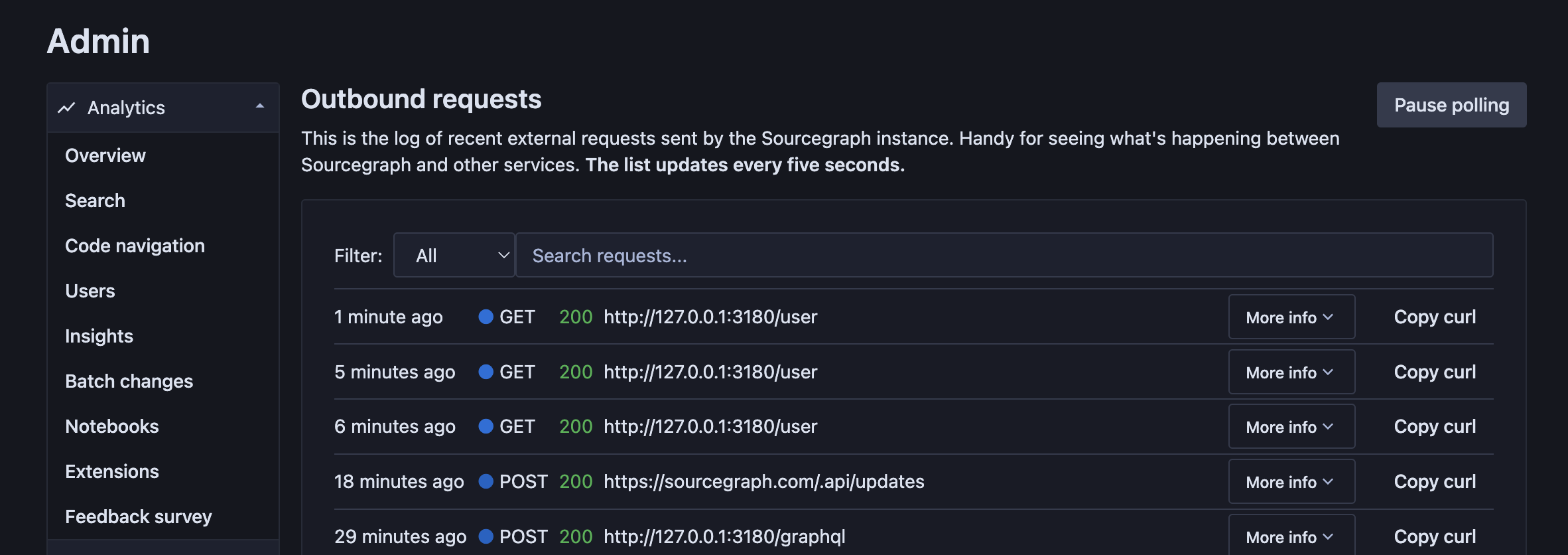Copy curl for the graphql request
The image size is (1568, 555).
[1435, 536]
